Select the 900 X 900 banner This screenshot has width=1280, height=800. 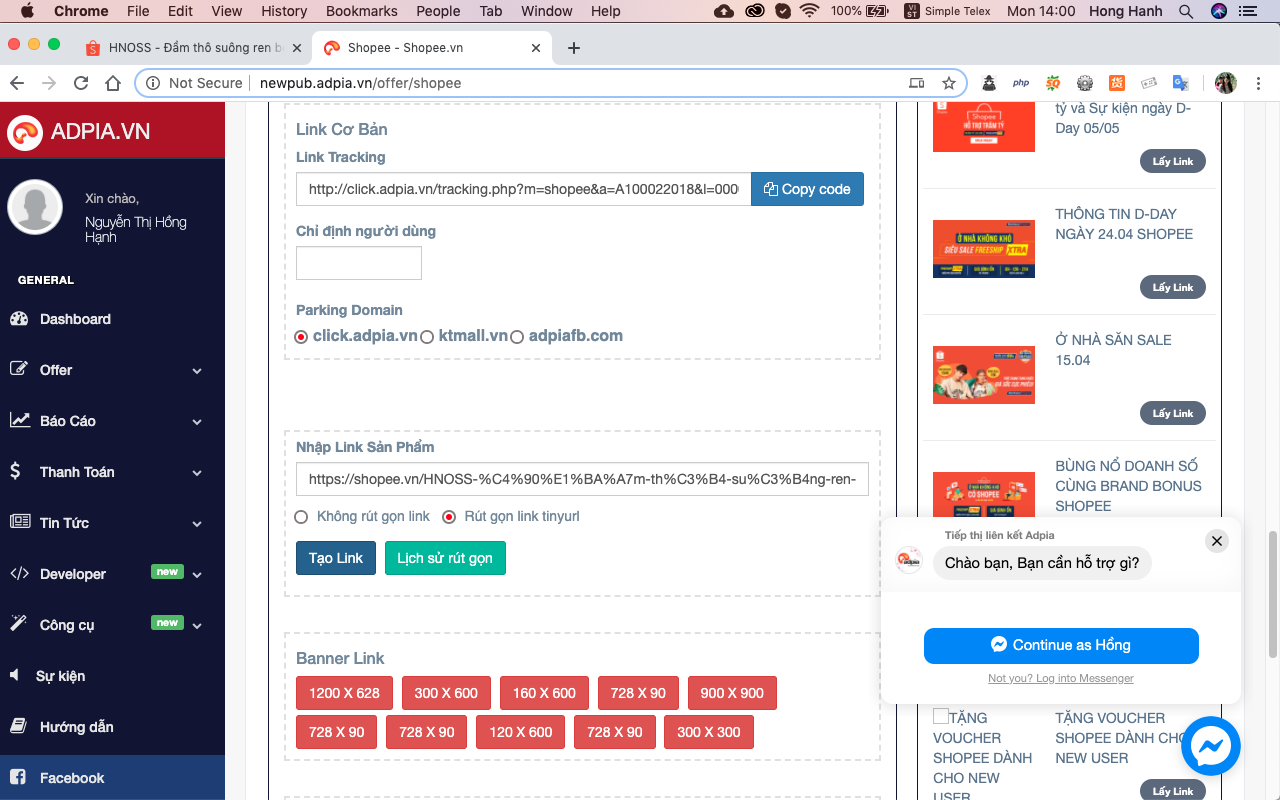pos(732,693)
